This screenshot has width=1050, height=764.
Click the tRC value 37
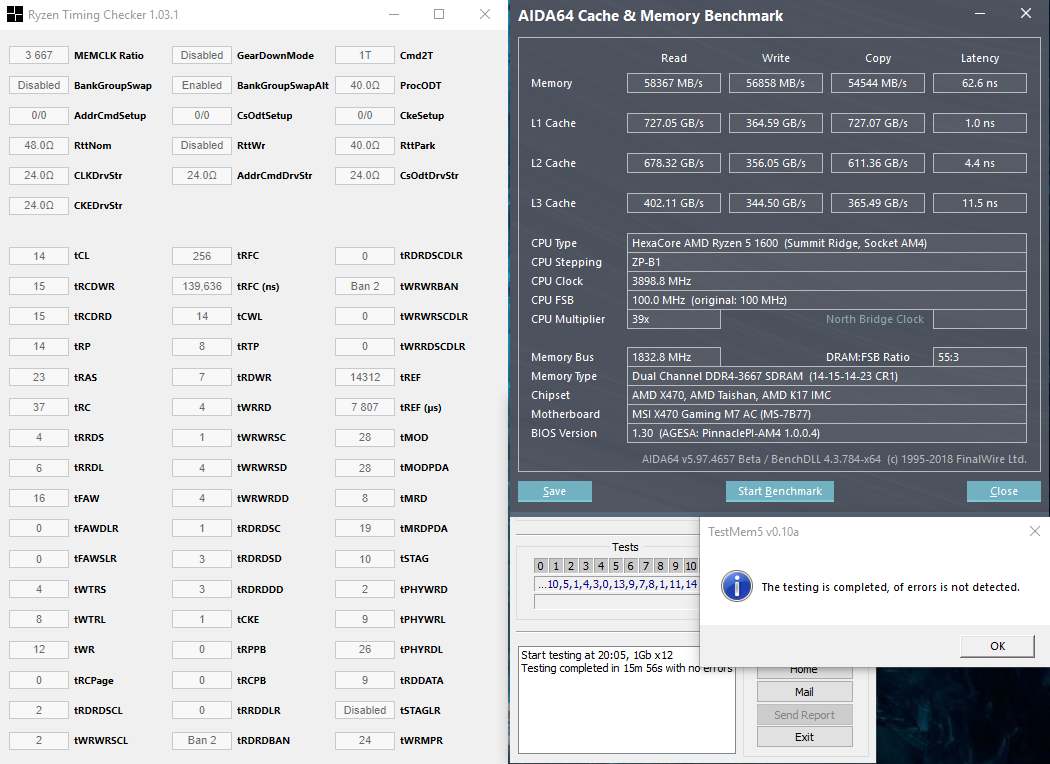click(x=39, y=407)
